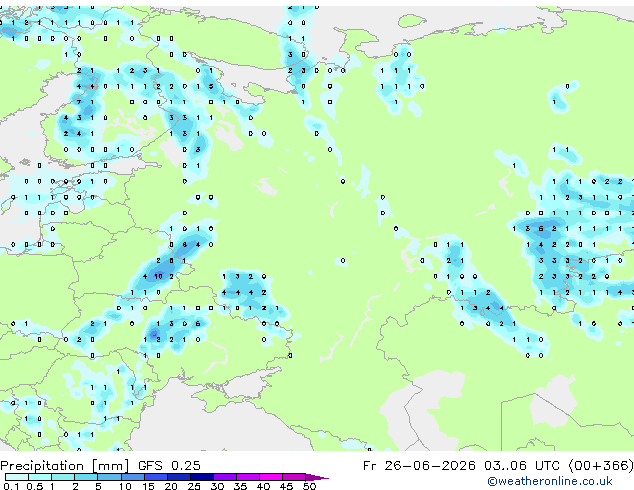Click the 'GFS 0.25' model label

[169, 466]
